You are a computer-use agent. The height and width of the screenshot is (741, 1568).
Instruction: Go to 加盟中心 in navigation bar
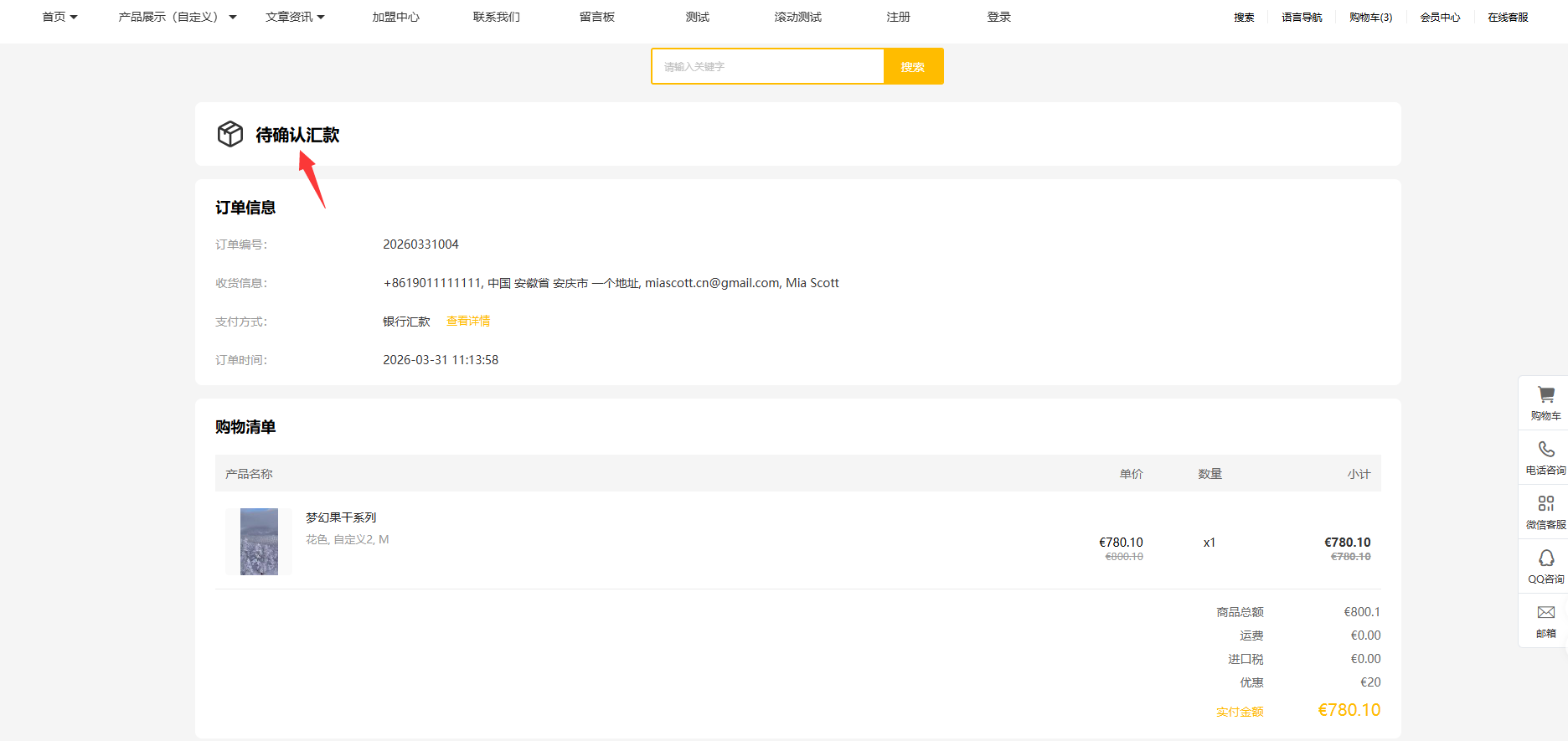click(x=395, y=17)
